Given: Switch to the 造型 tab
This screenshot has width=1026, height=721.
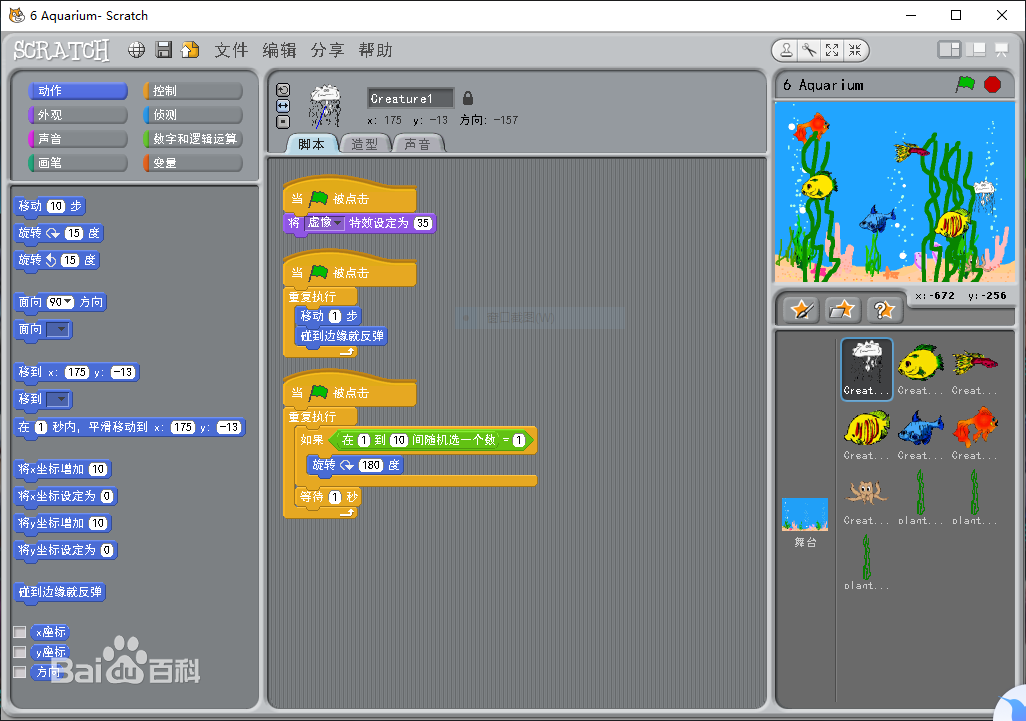Looking at the screenshot, I should (365, 144).
